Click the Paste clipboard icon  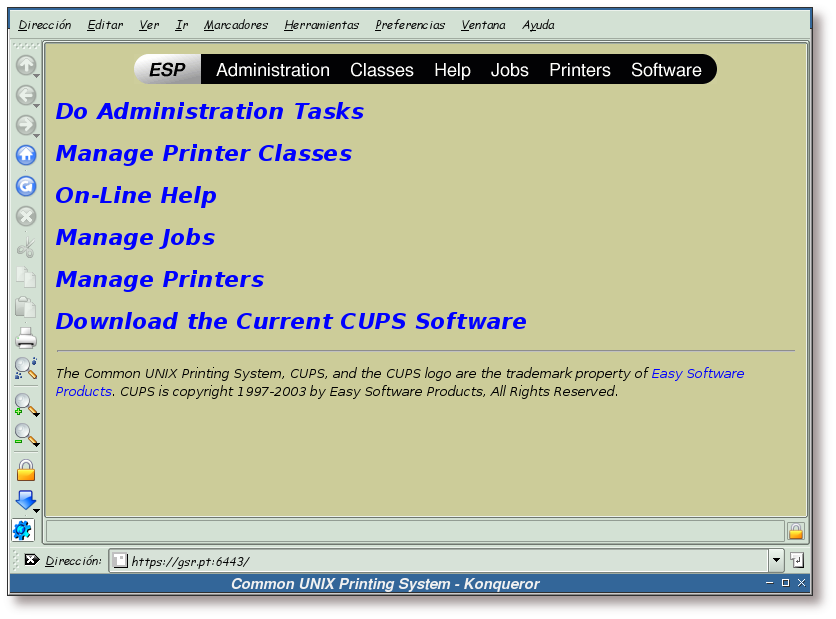tap(26, 307)
